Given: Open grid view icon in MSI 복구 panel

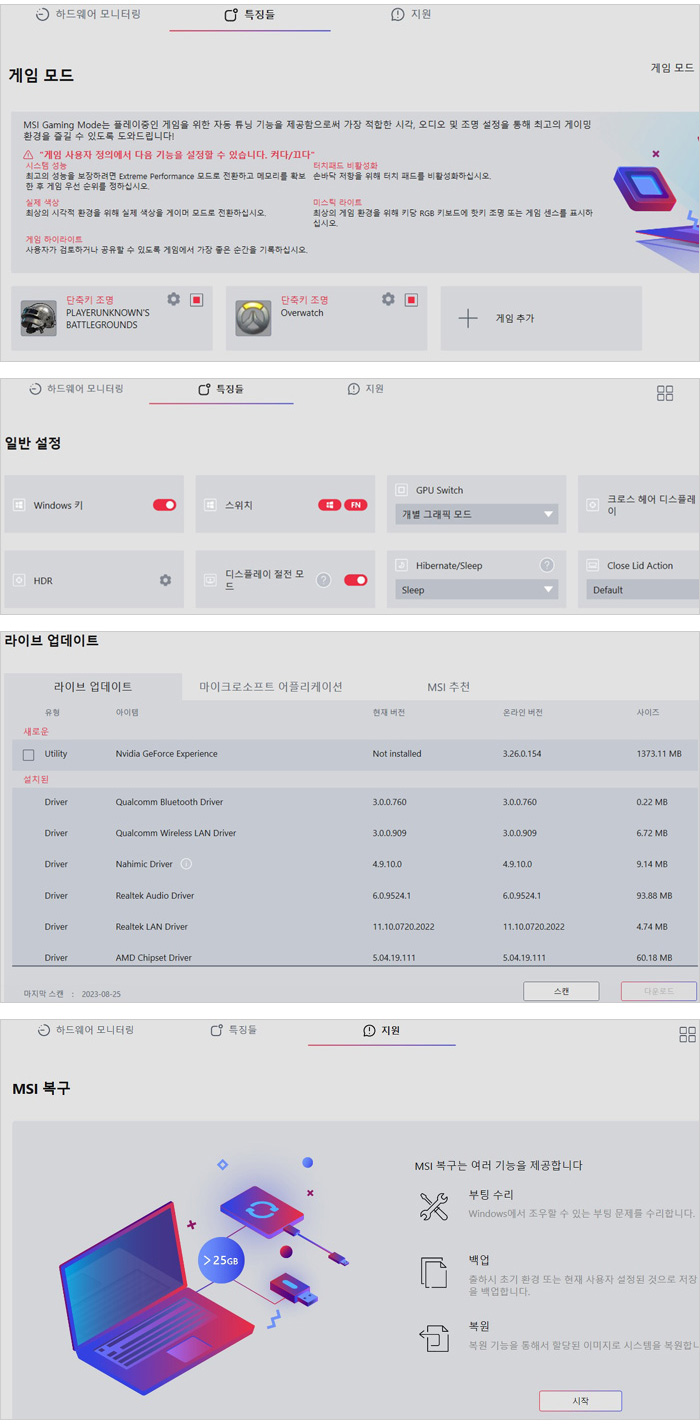Looking at the screenshot, I should (x=687, y=1034).
